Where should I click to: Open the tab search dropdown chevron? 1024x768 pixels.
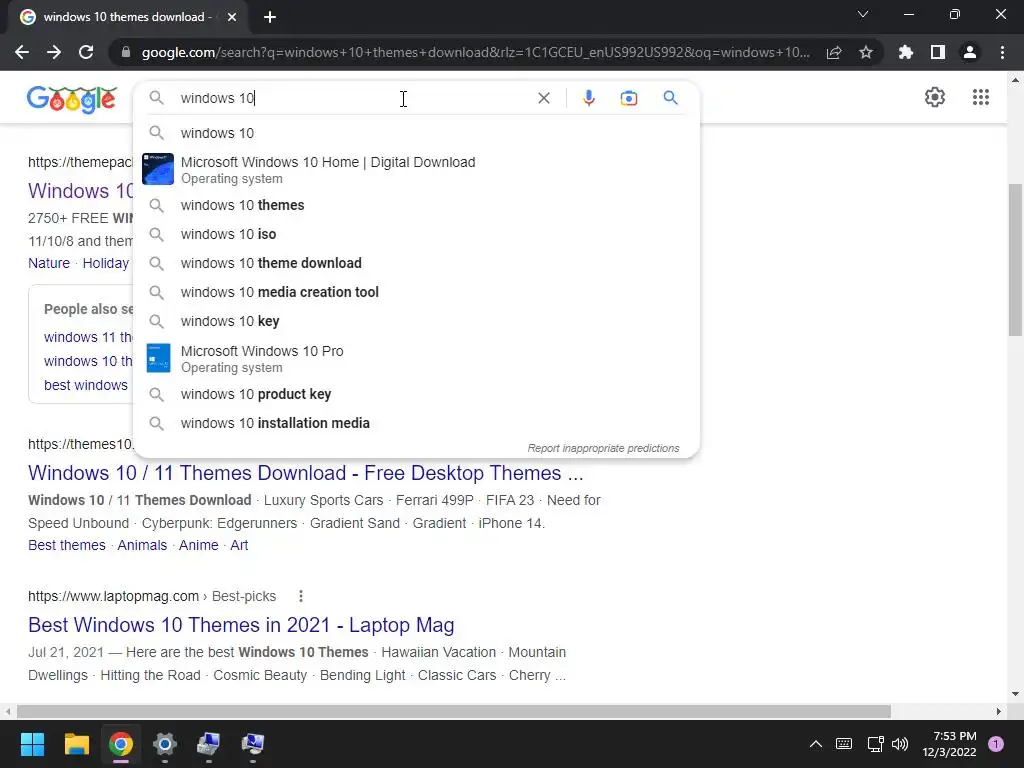pos(863,14)
